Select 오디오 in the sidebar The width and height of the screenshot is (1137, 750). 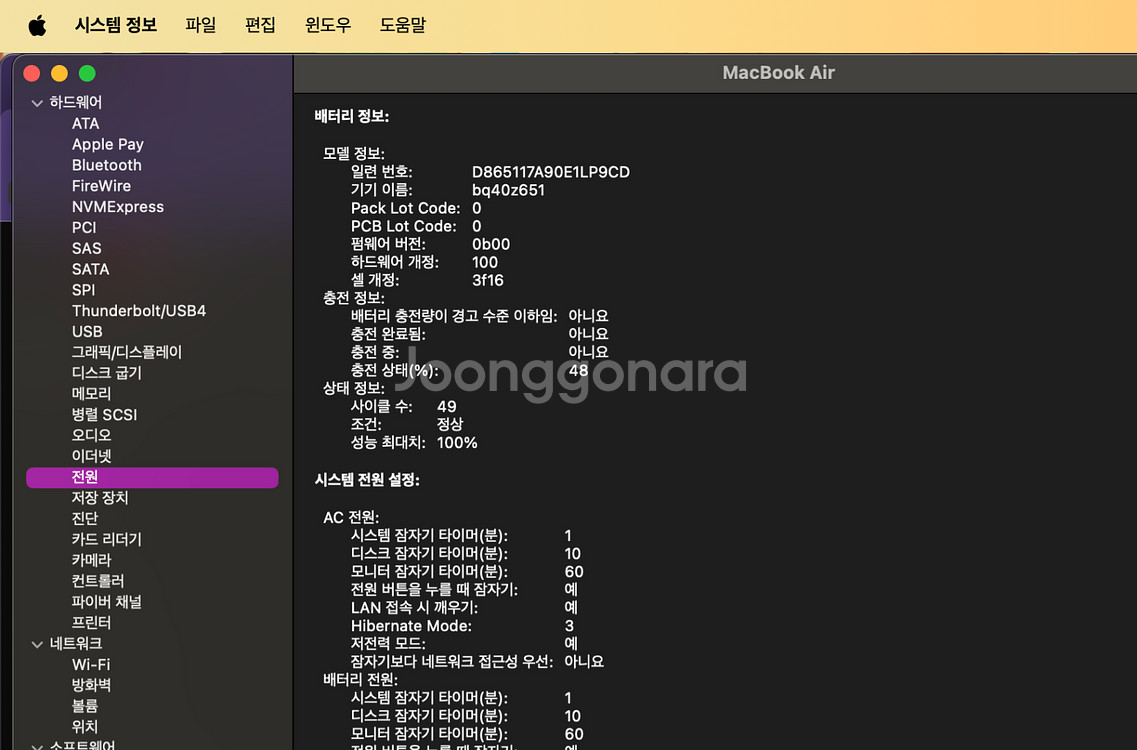(x=91, y=435)
